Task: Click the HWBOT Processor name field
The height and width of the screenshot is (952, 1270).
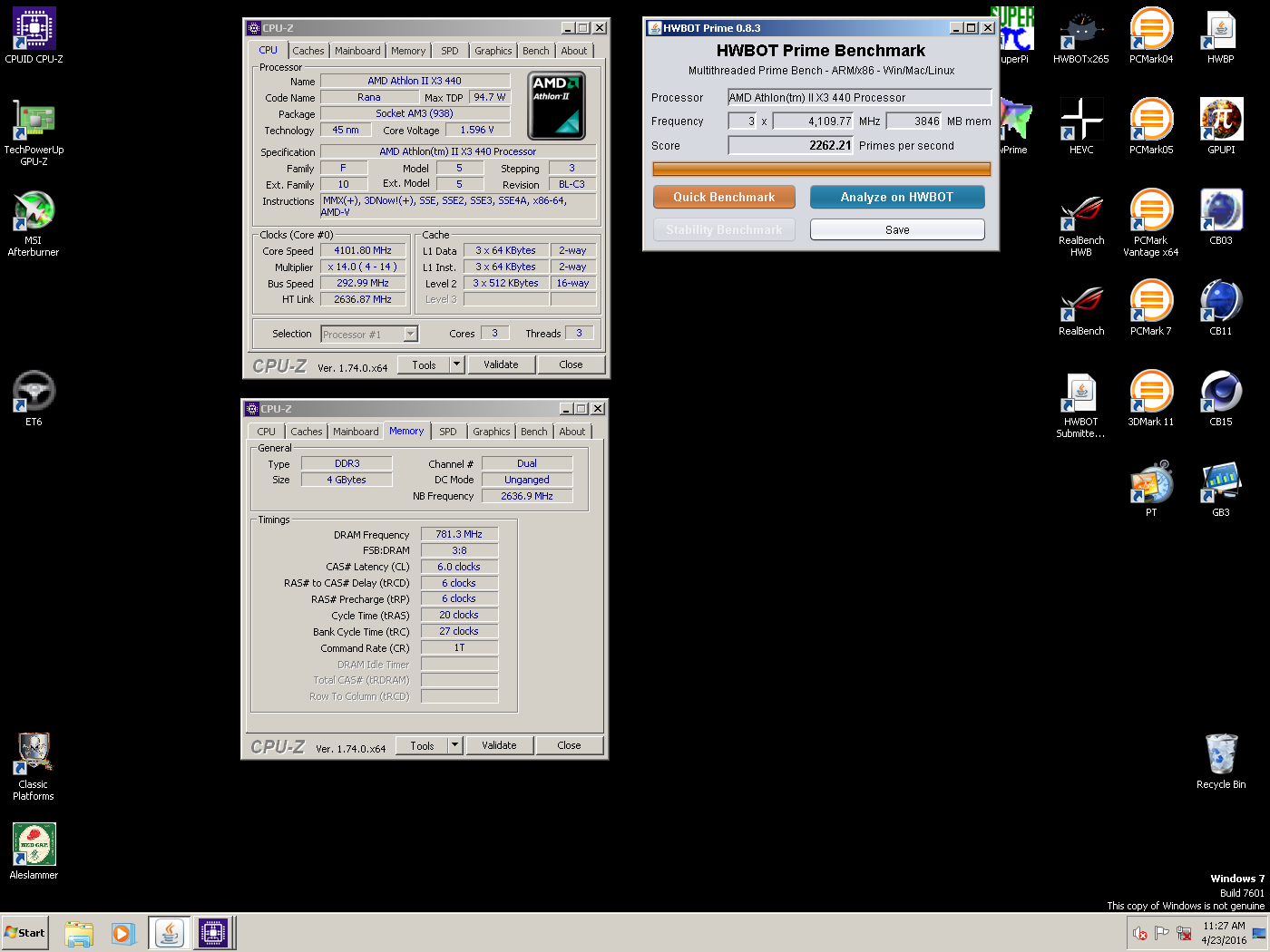Action: click(x=859, y=97)
